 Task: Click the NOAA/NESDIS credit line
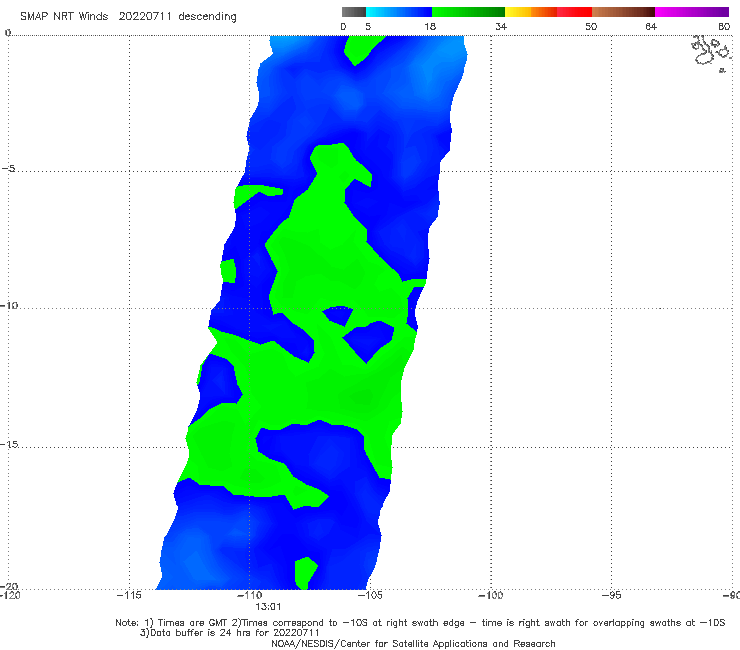point(413,643)
